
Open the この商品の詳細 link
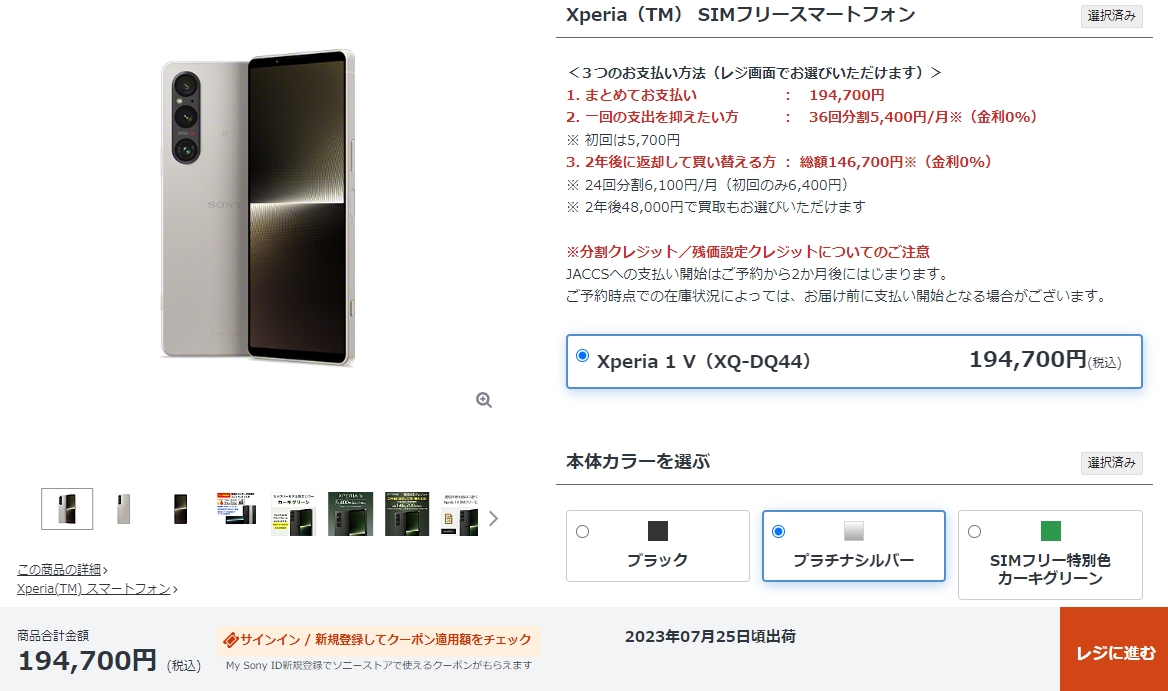(x=59, y=570)
